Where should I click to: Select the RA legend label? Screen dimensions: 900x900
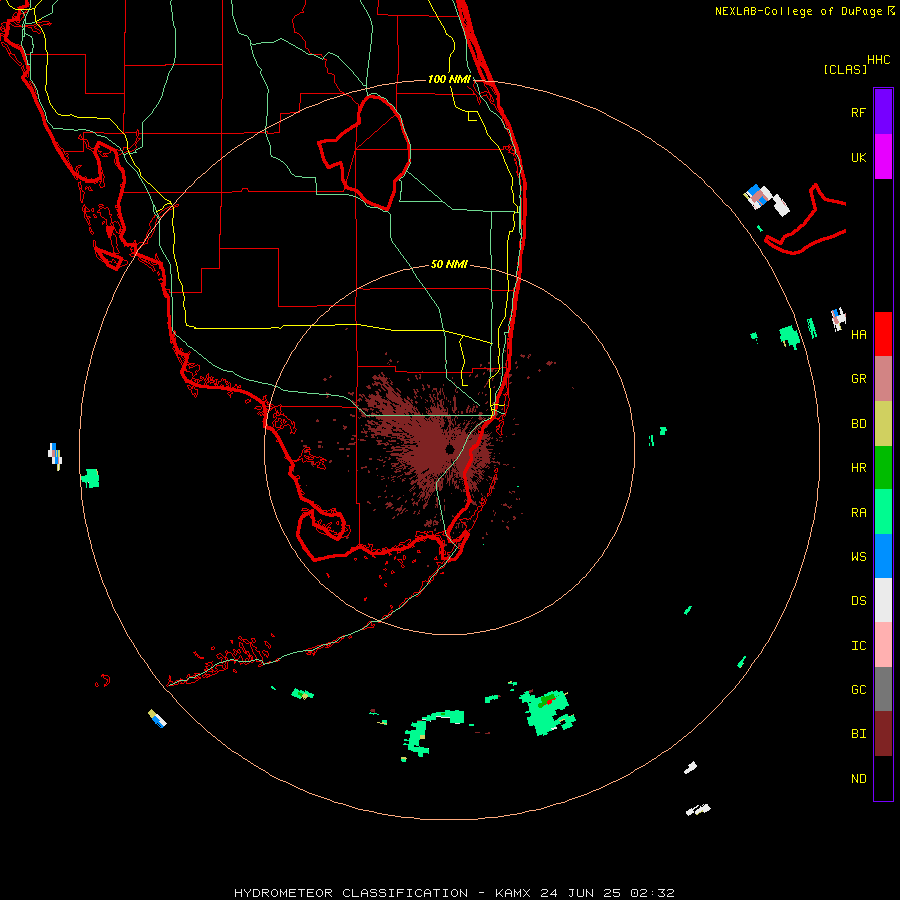(x=858, y=513)
